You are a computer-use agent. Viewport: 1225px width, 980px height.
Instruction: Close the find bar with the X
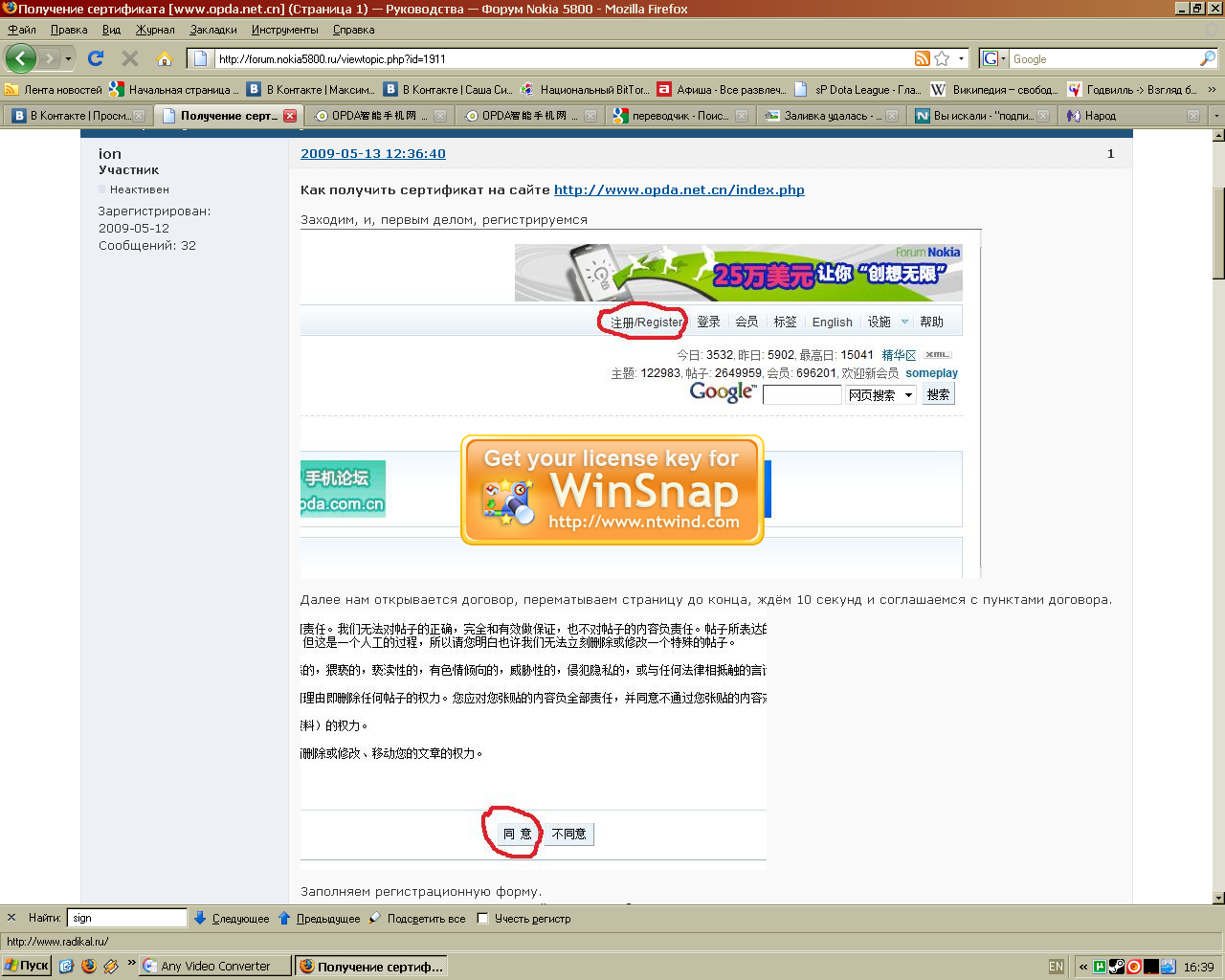tap(11, 918)
